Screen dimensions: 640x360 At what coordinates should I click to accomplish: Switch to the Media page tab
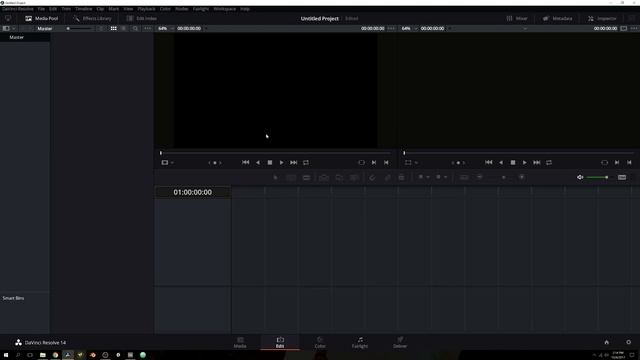click(240, 342)
